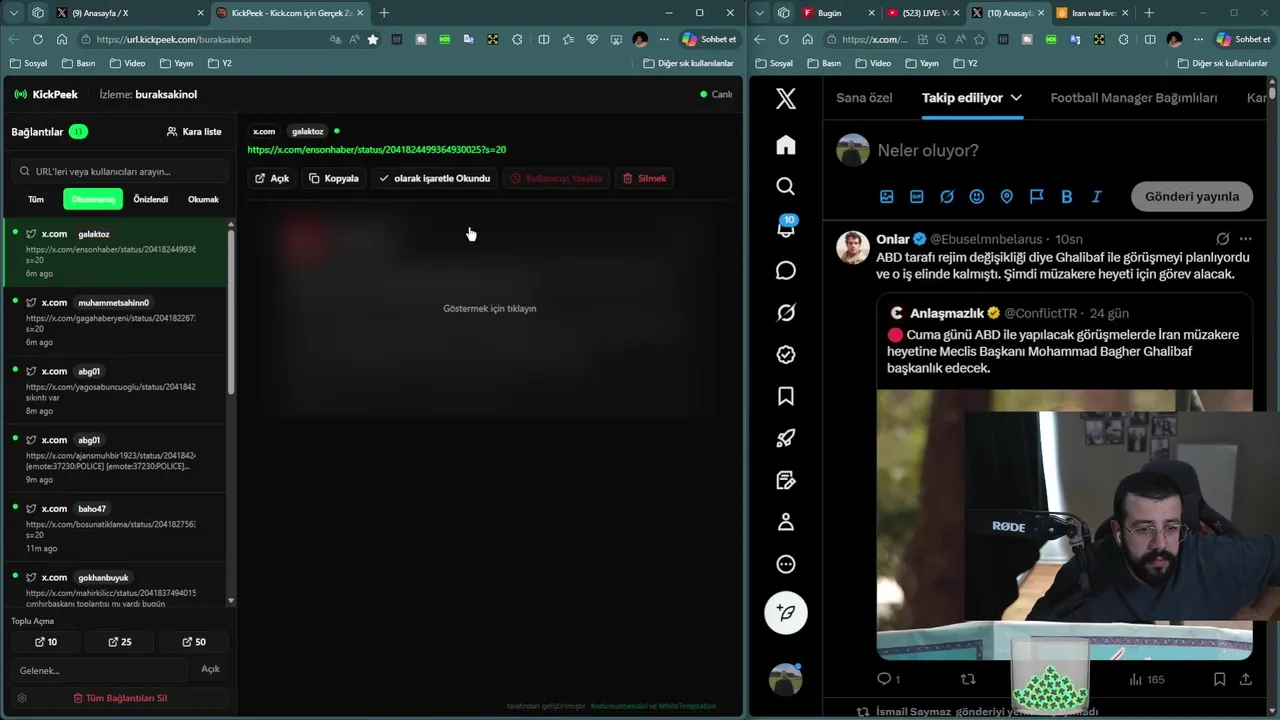Open Profile person icon in X sidebar
1280x720 pixels.
pos(786,522)
